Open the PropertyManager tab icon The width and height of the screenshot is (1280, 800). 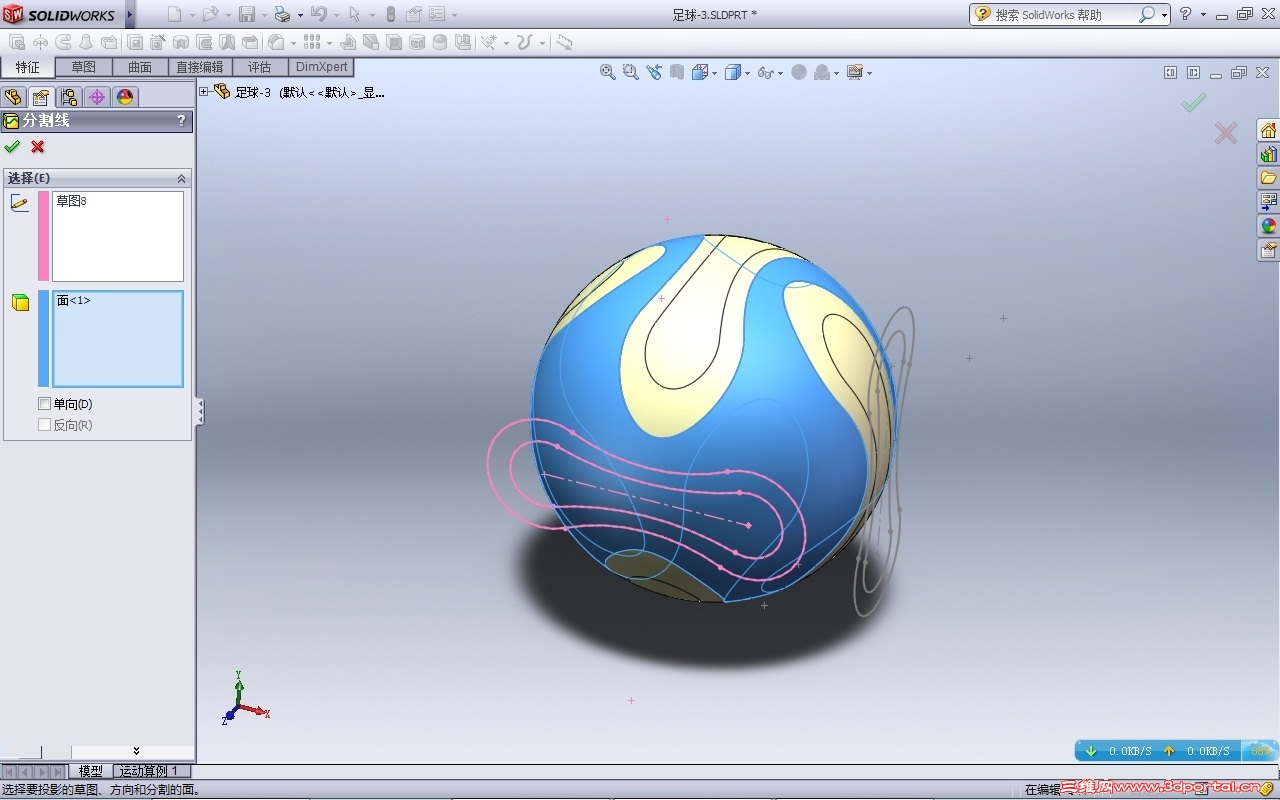tap(40, 97)
